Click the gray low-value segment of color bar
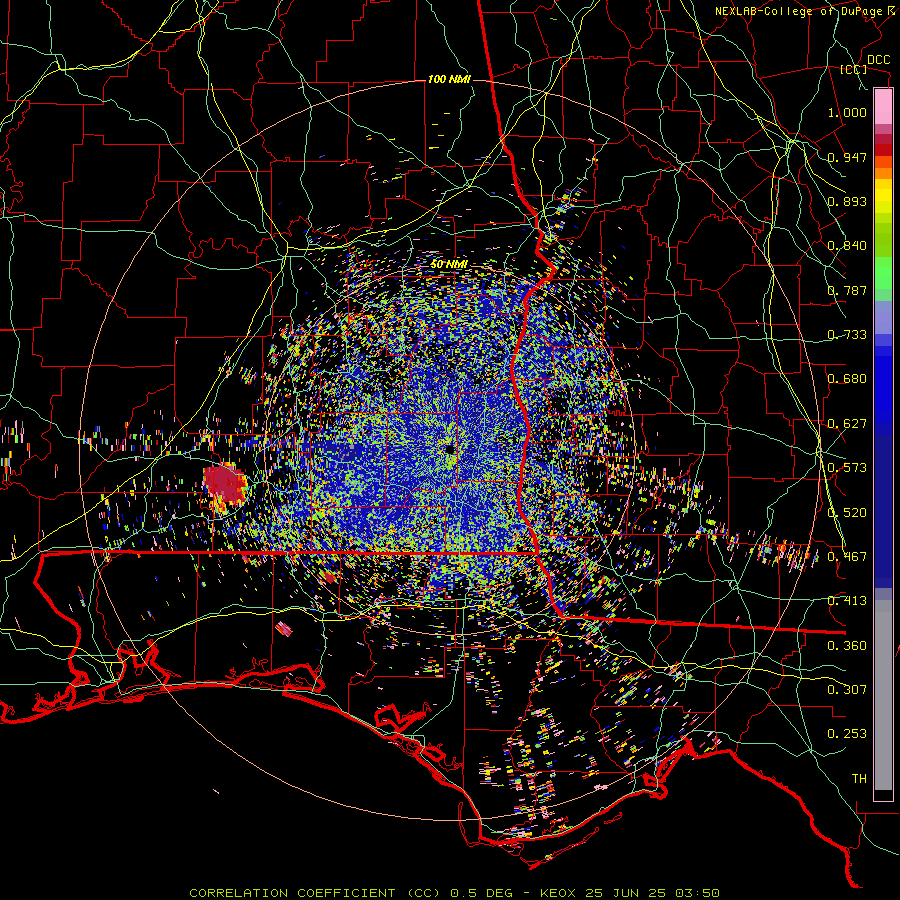This screenshot has width=900, height=900. [x=883, y=695]
